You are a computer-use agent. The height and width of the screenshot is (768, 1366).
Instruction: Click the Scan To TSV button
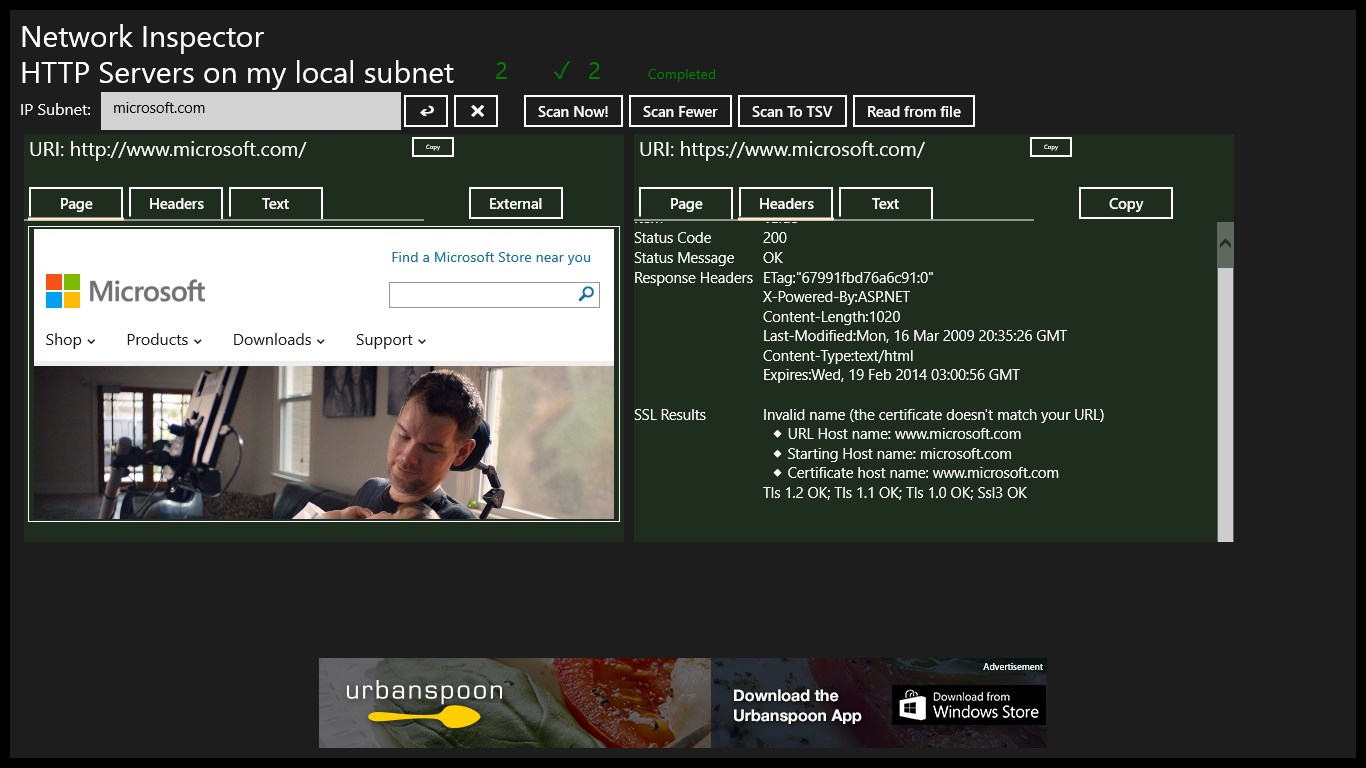[791, 111]
